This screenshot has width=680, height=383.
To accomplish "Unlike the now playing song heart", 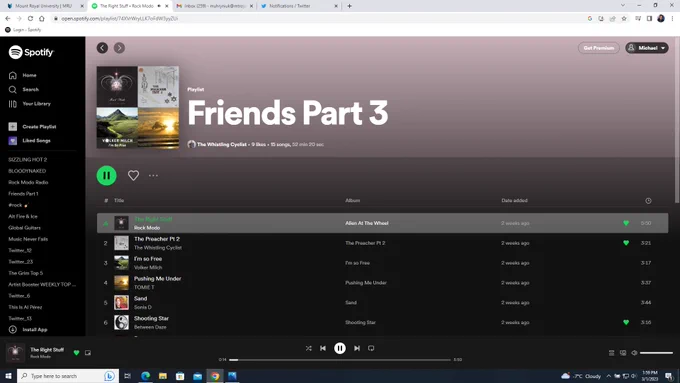I will click(x=76, y=353).
